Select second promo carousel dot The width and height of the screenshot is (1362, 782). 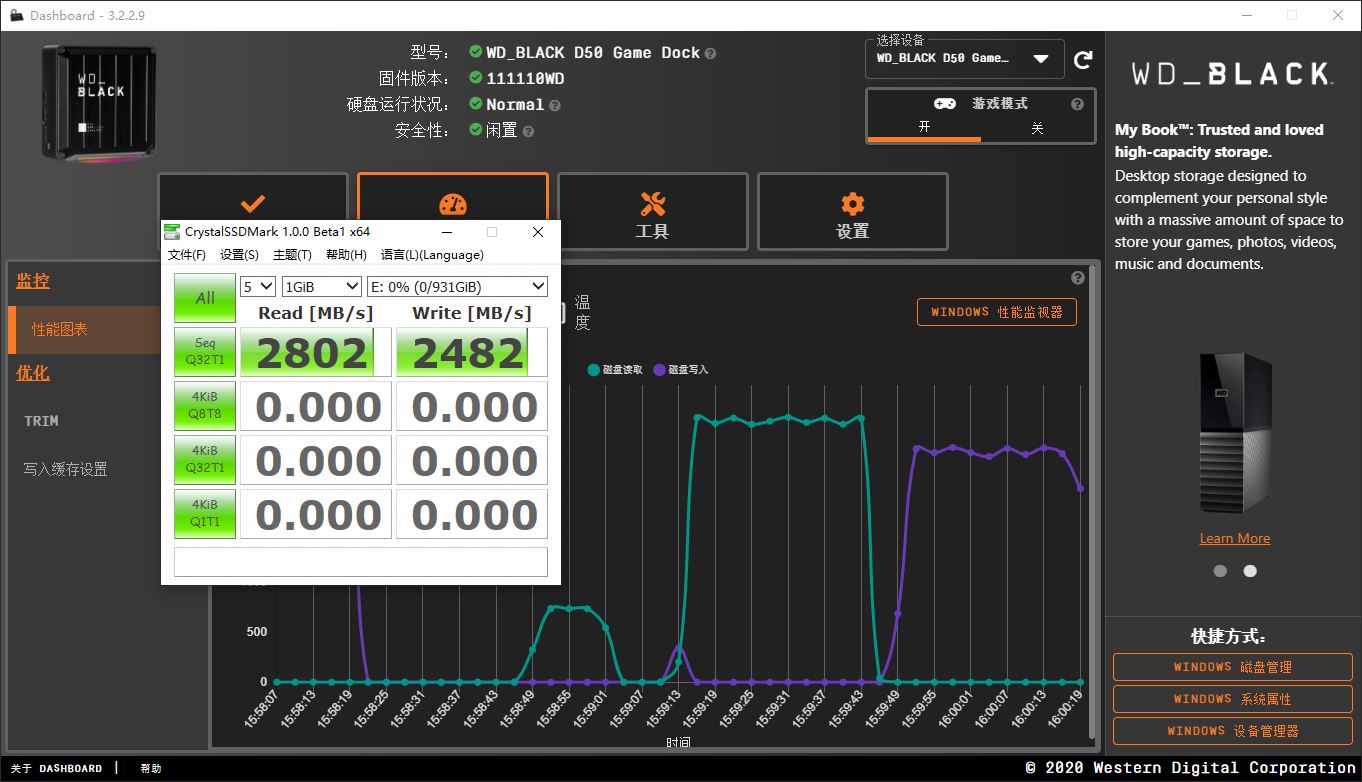click(x=1250, y=571)
